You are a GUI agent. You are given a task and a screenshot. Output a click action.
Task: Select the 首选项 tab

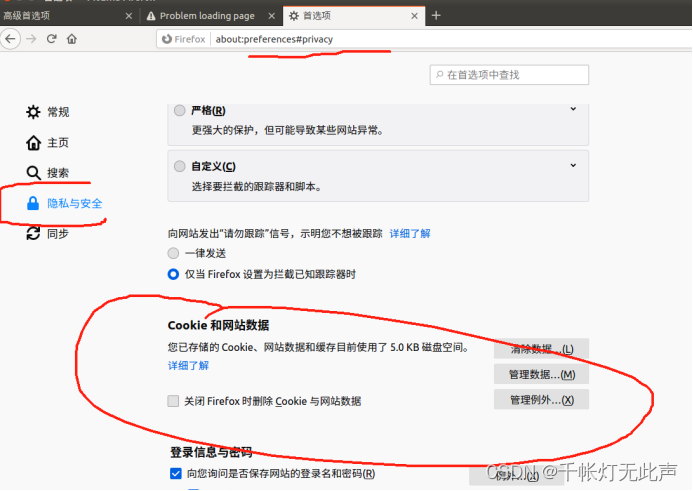[x=354, y=16]
